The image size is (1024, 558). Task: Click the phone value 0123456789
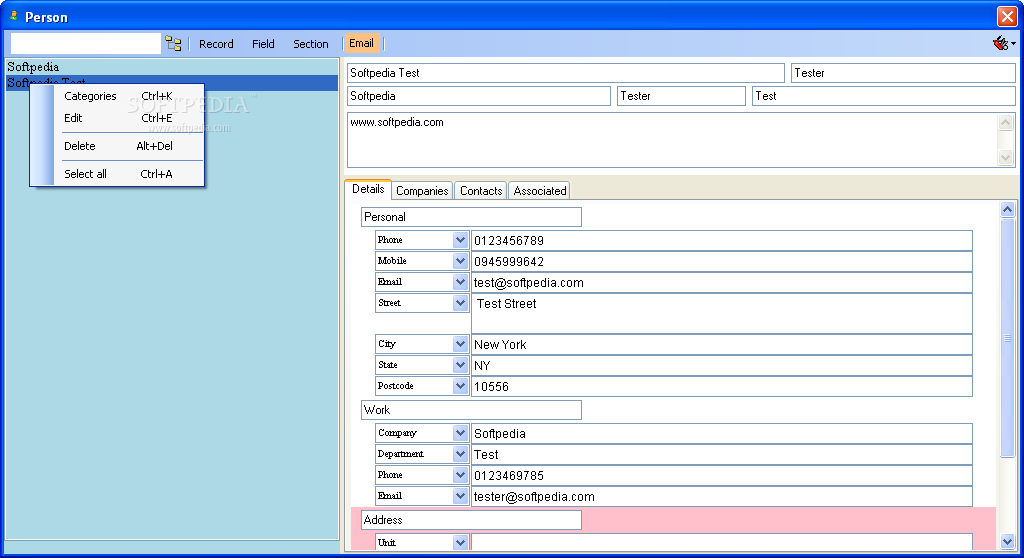click(x=722, y=240)
